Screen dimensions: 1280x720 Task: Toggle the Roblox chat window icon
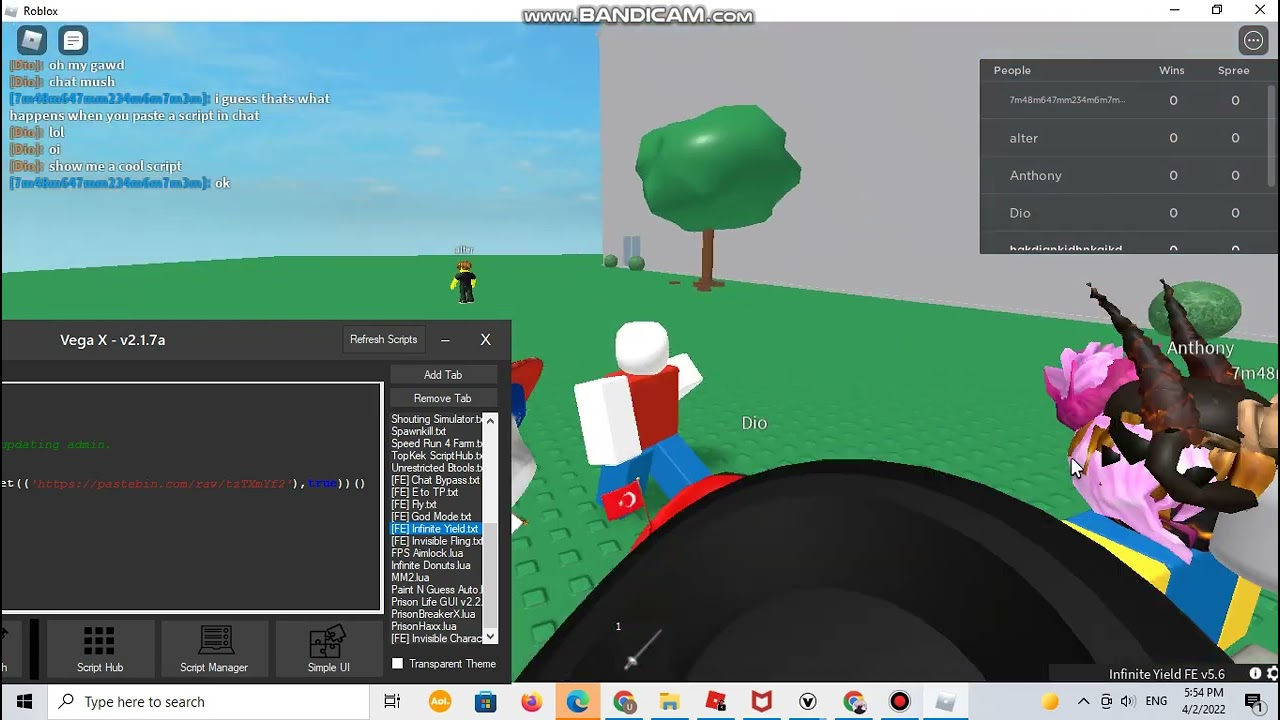73,40
